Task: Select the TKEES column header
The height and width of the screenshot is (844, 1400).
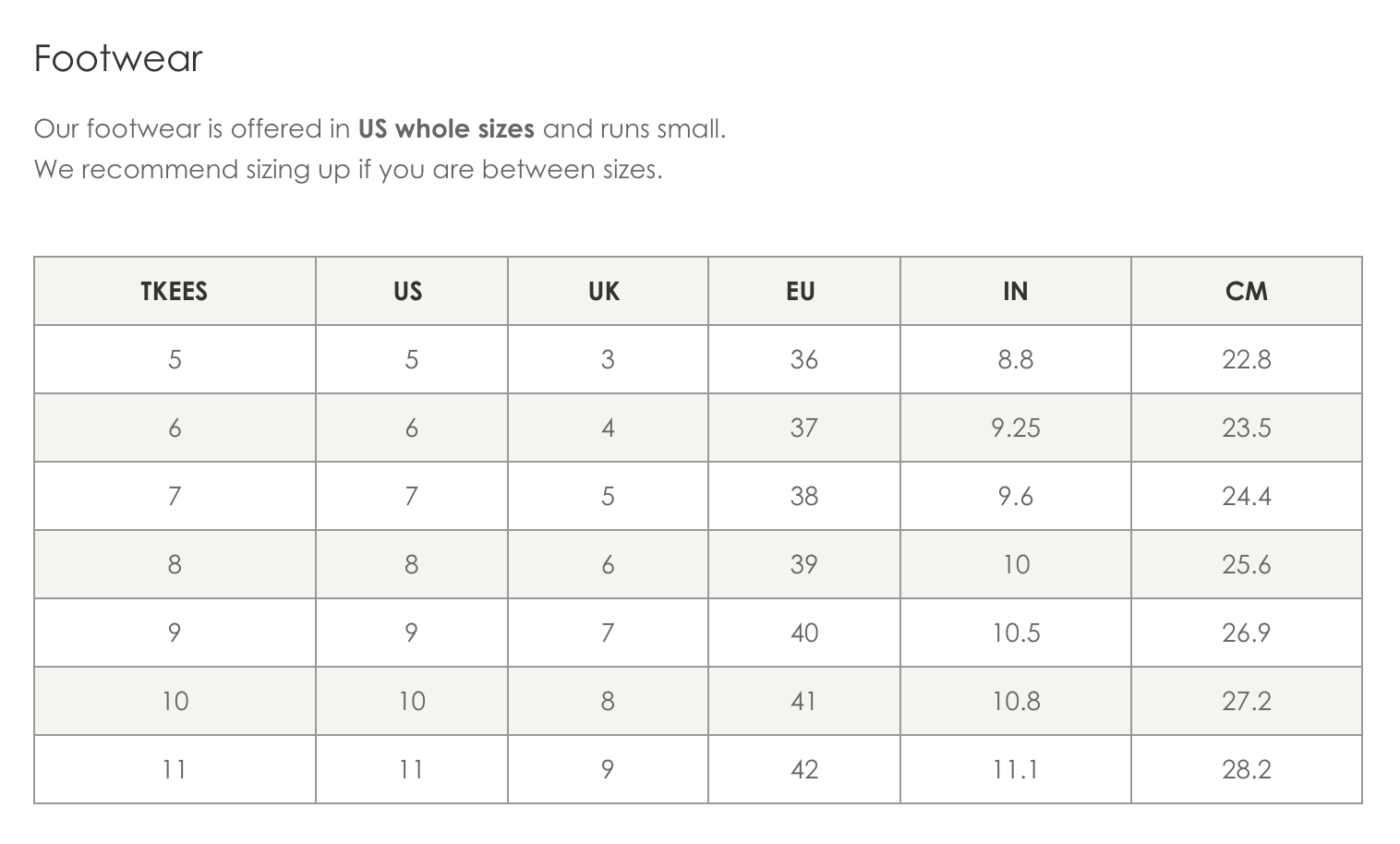Action: [175, 291]
